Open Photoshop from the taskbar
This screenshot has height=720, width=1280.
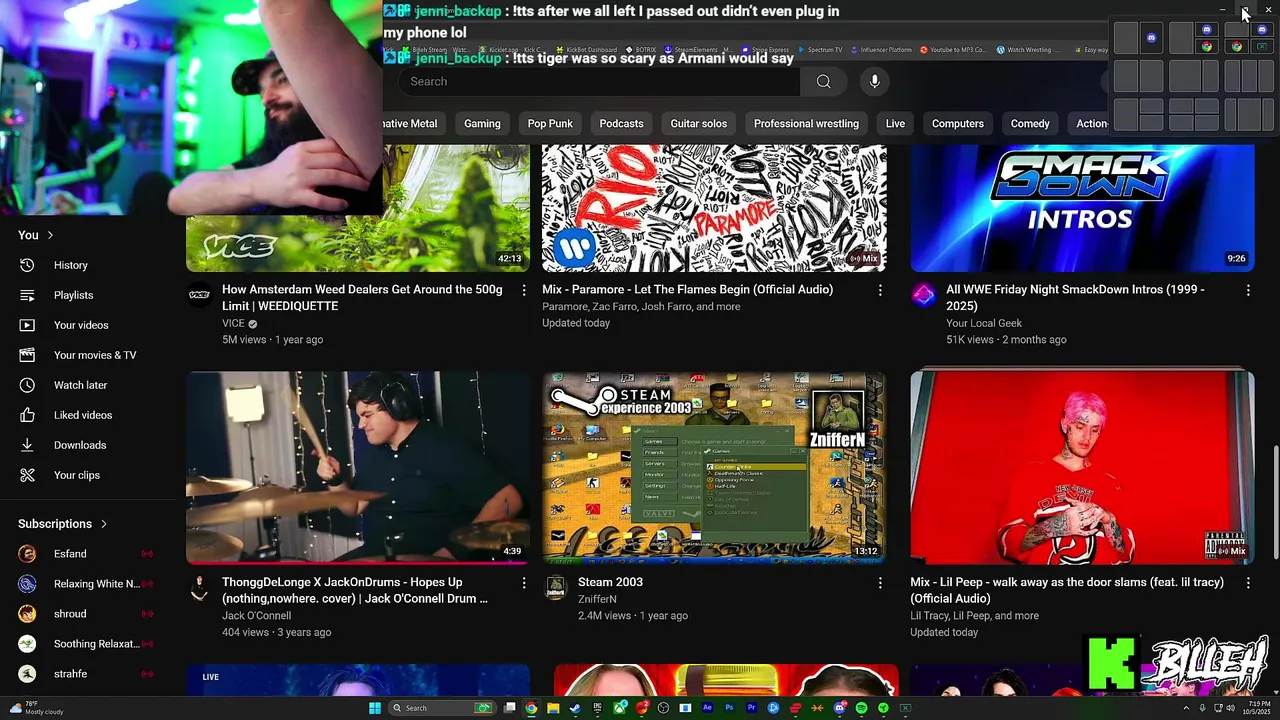click(x=729, y=708)
